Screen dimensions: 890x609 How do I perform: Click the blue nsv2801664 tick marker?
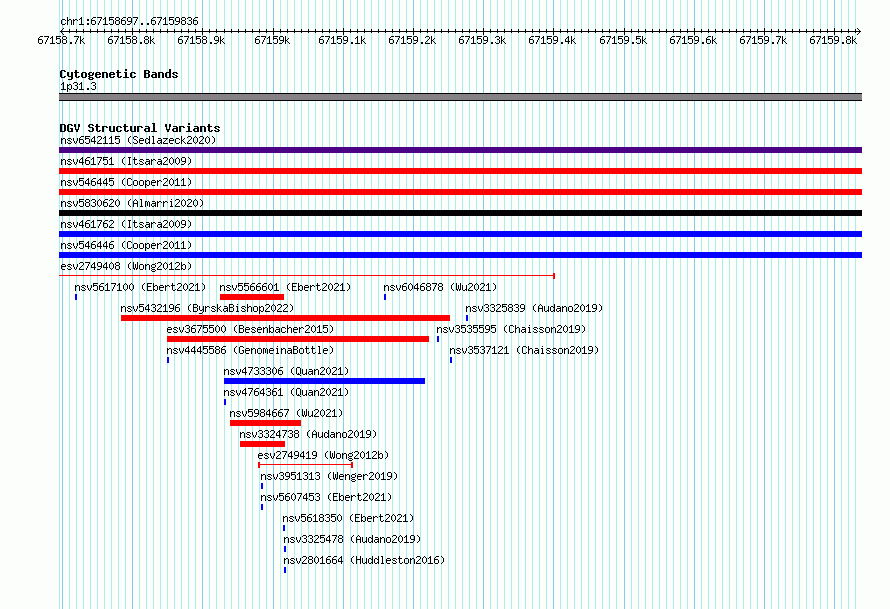coord(285,570)
